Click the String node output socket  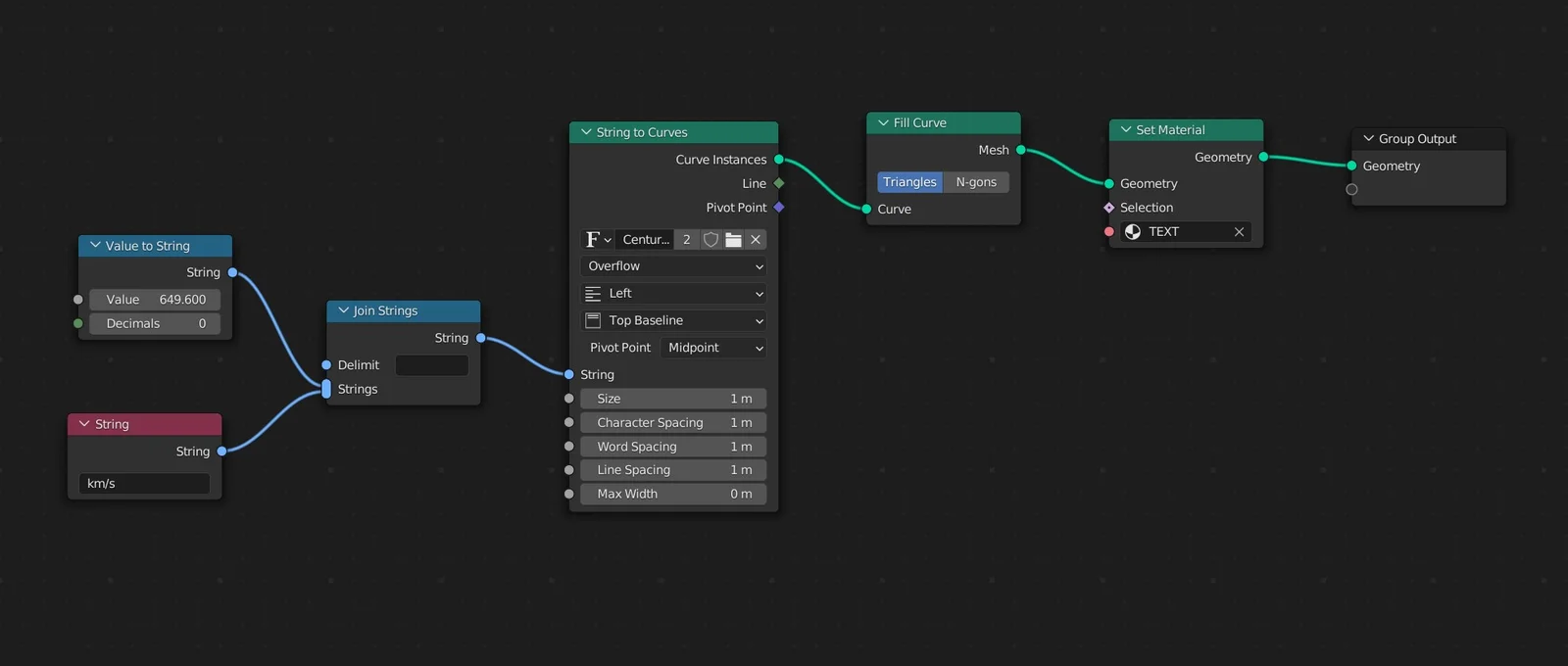click(x=222, y=452)
